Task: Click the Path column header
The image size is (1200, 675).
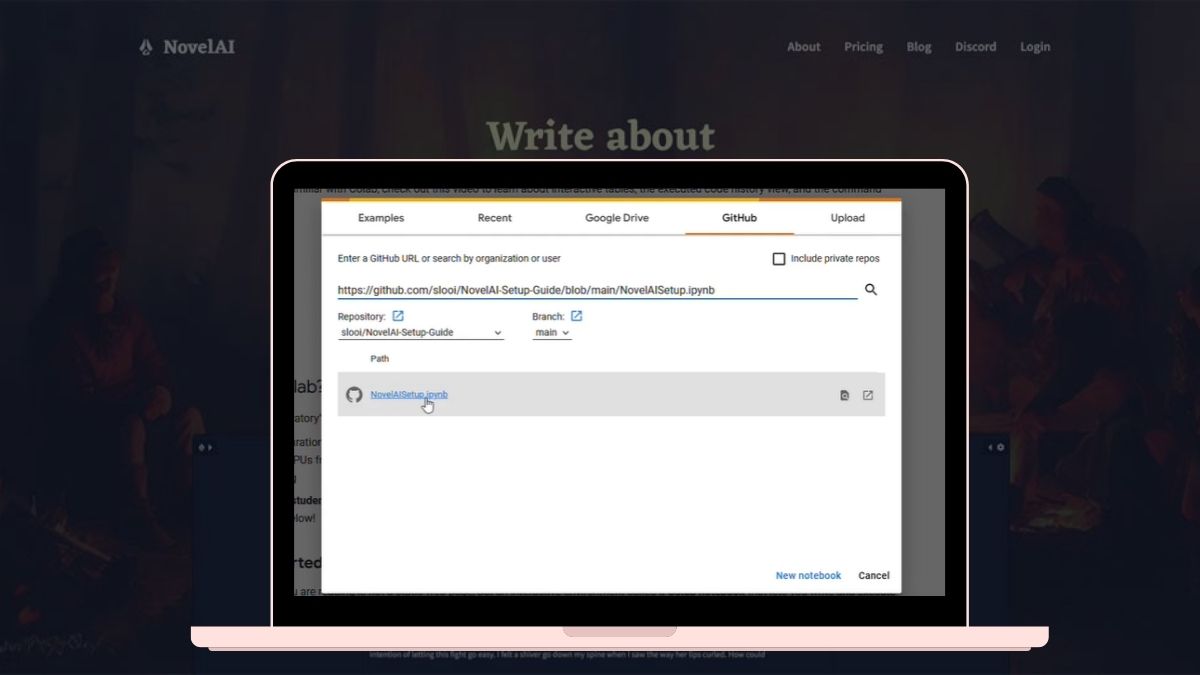Action: (x=380, y=359)
